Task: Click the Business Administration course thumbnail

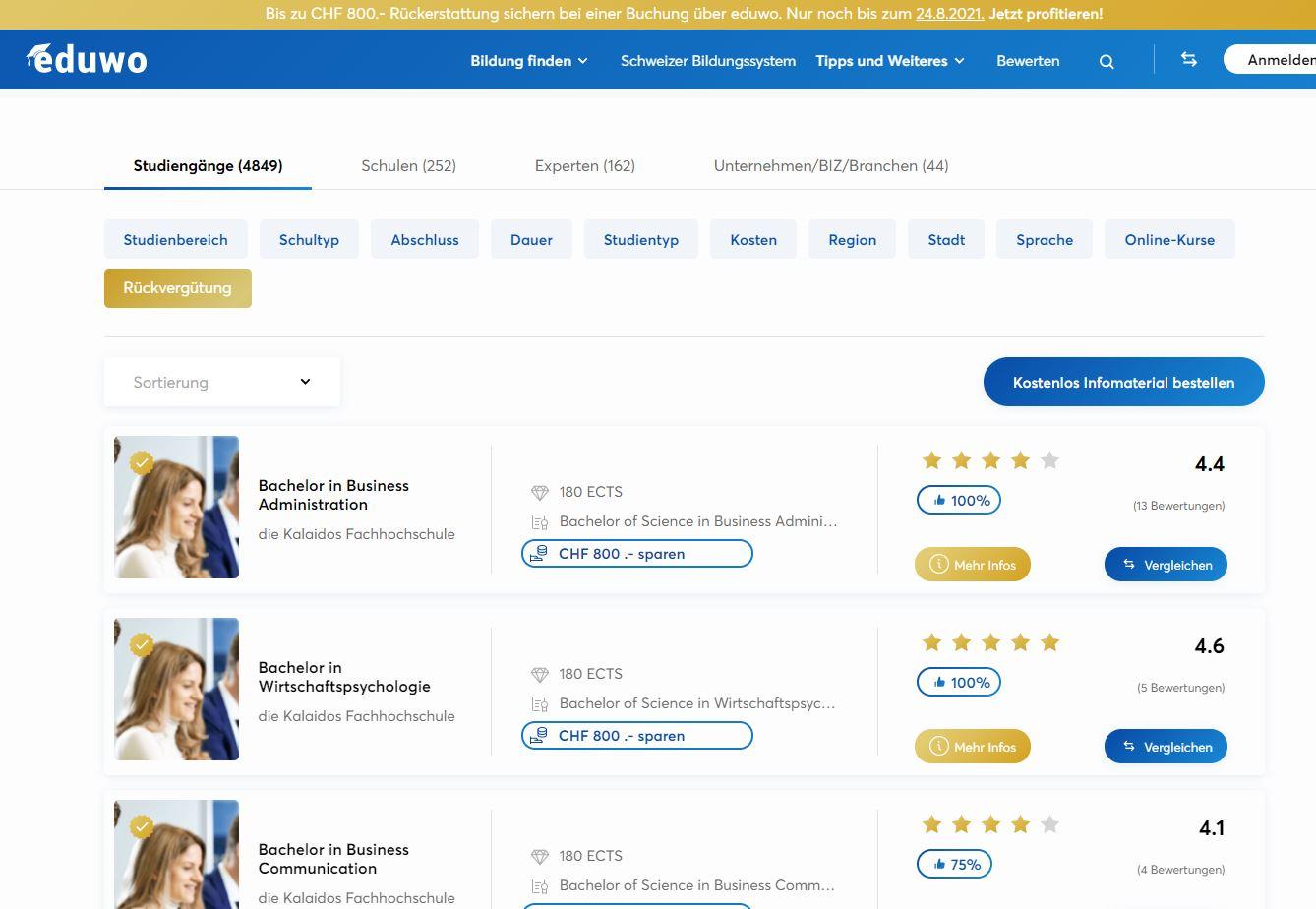Action: (177, 508)
